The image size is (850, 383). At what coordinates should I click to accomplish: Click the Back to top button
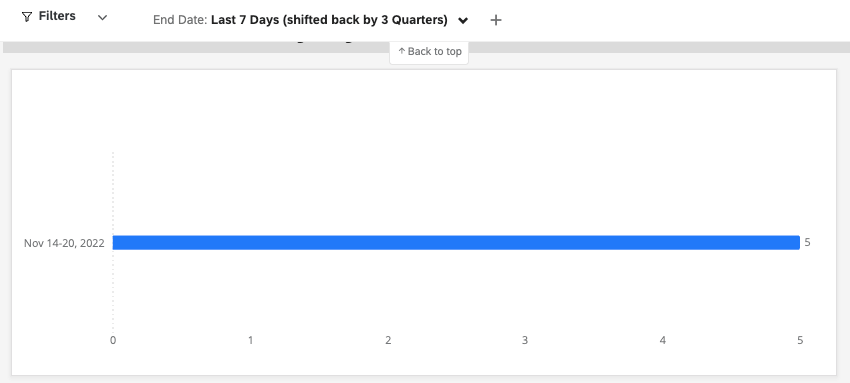pyautogui.click(x=429, y=52)
